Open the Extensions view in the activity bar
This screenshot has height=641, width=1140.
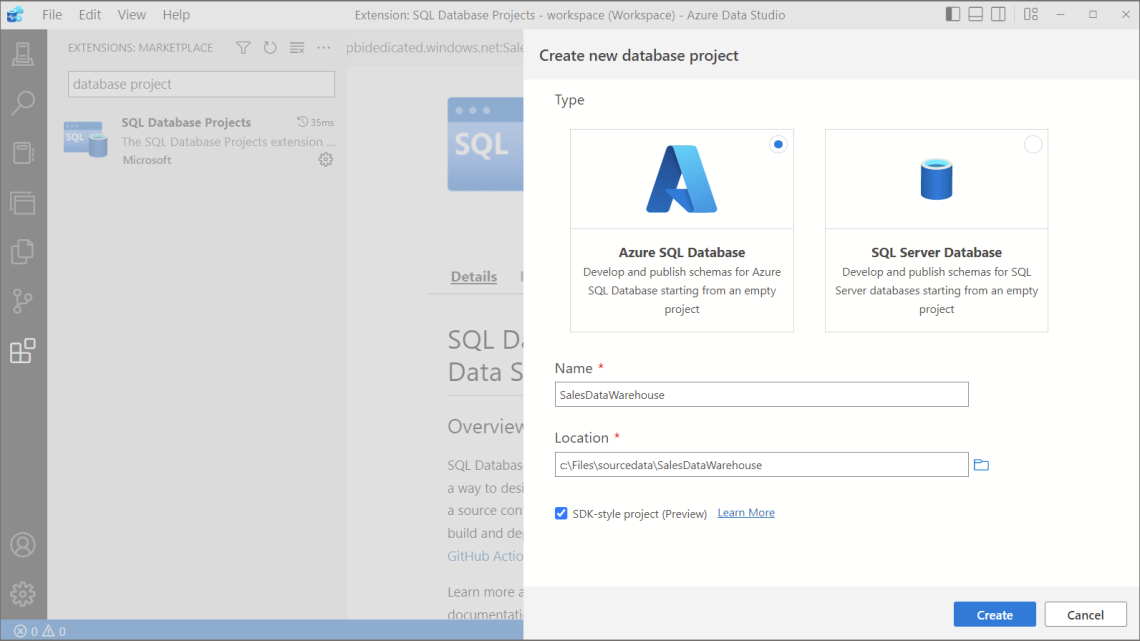coord(23,350)
